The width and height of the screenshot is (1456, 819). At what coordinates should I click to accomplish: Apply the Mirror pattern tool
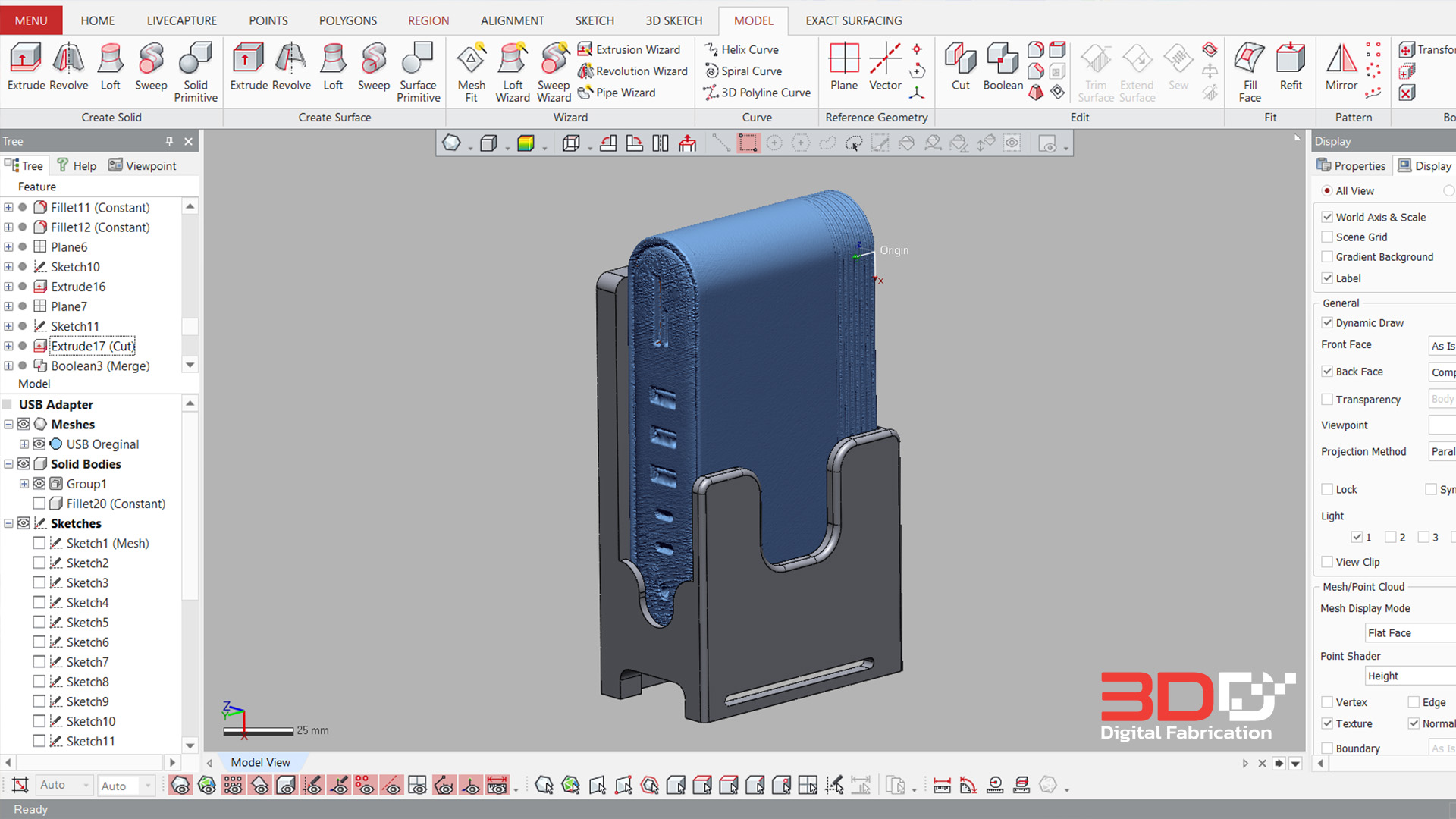1341,67
